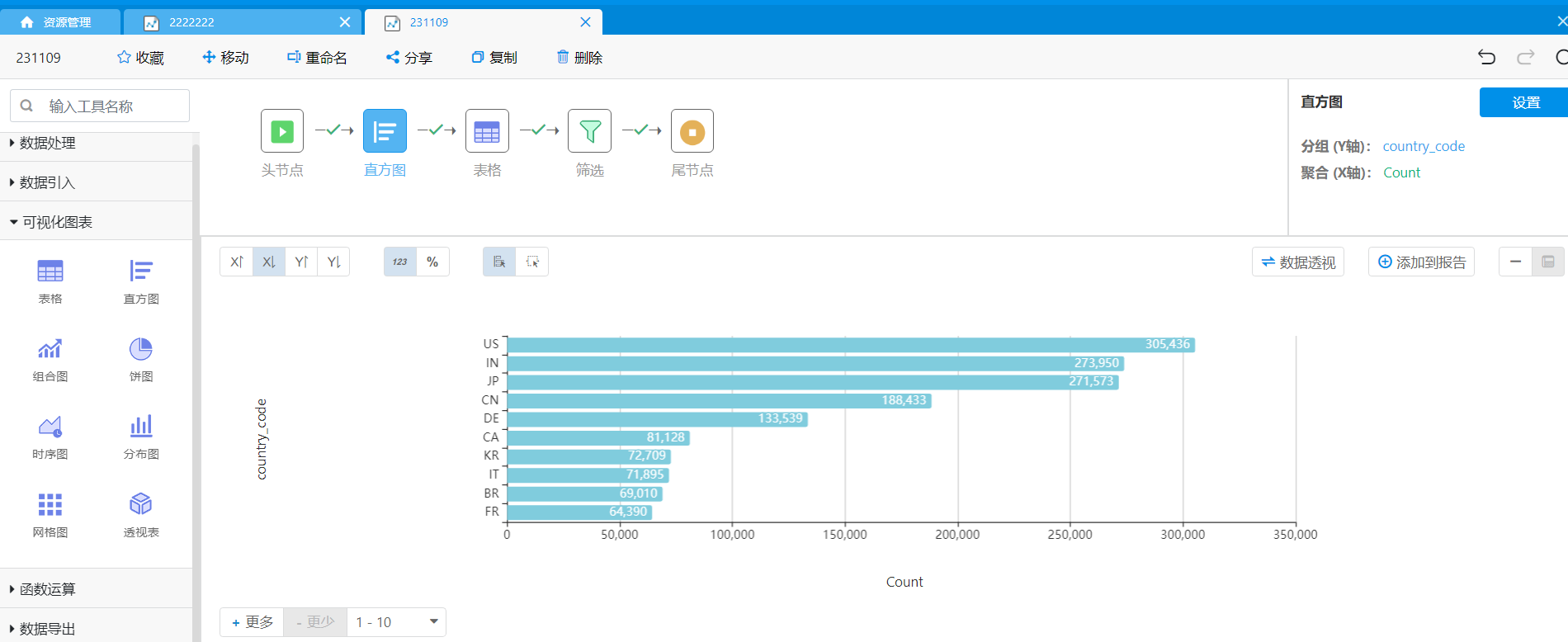Image resolution: width=1568 pixels, height=642 pixels.
Task: Expand the 函数运算 category
Action: tap(96, 588)
